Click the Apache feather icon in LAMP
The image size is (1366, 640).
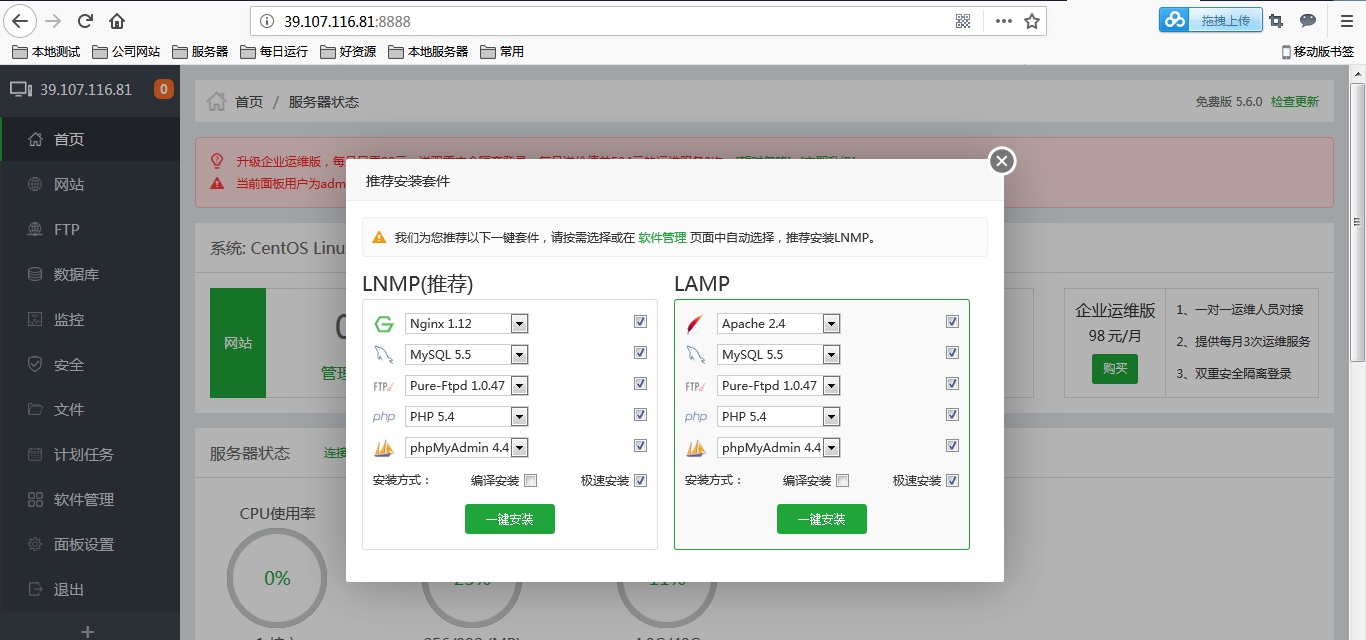(696, 324)
